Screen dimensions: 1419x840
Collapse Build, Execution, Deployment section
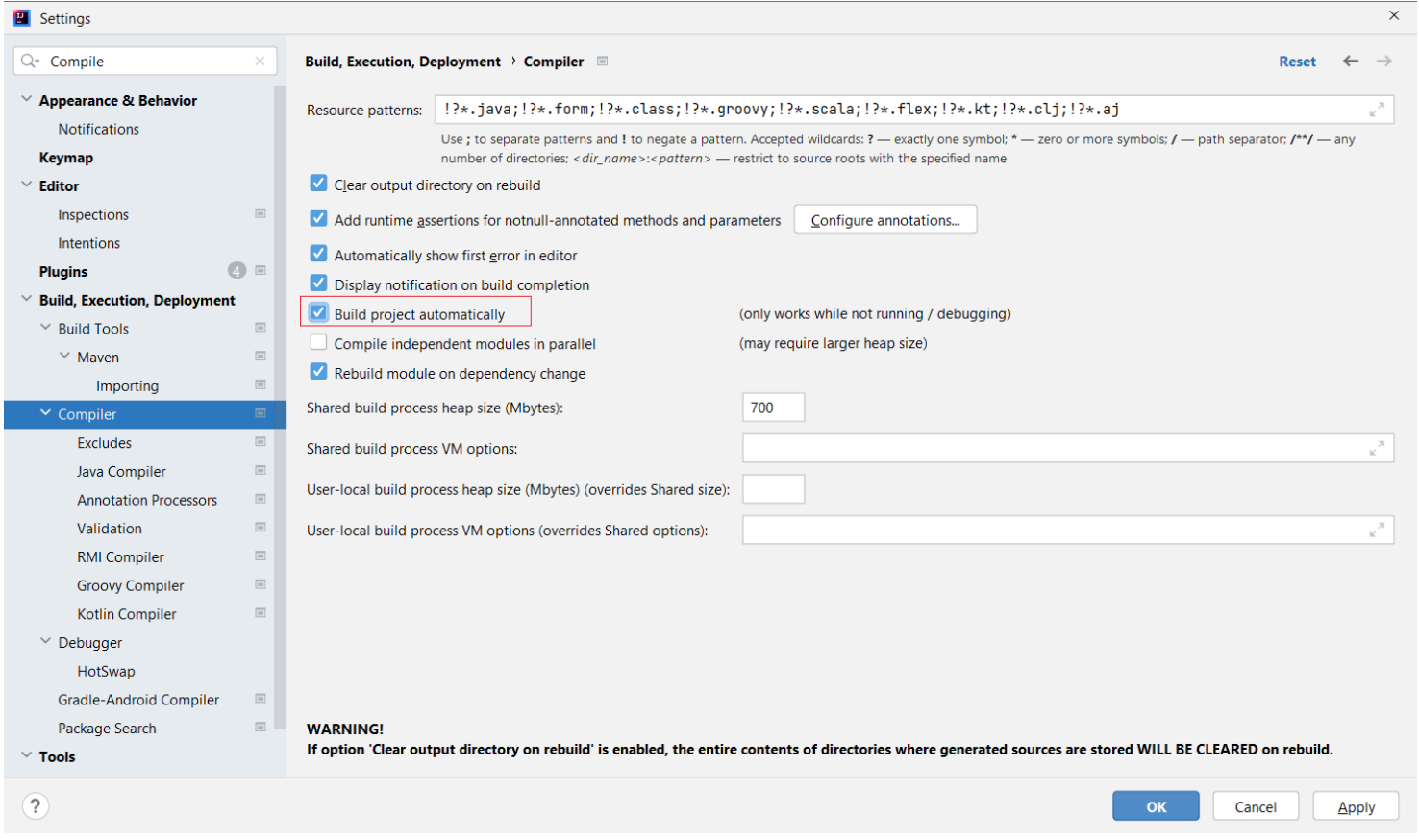(x=26, y=299)
